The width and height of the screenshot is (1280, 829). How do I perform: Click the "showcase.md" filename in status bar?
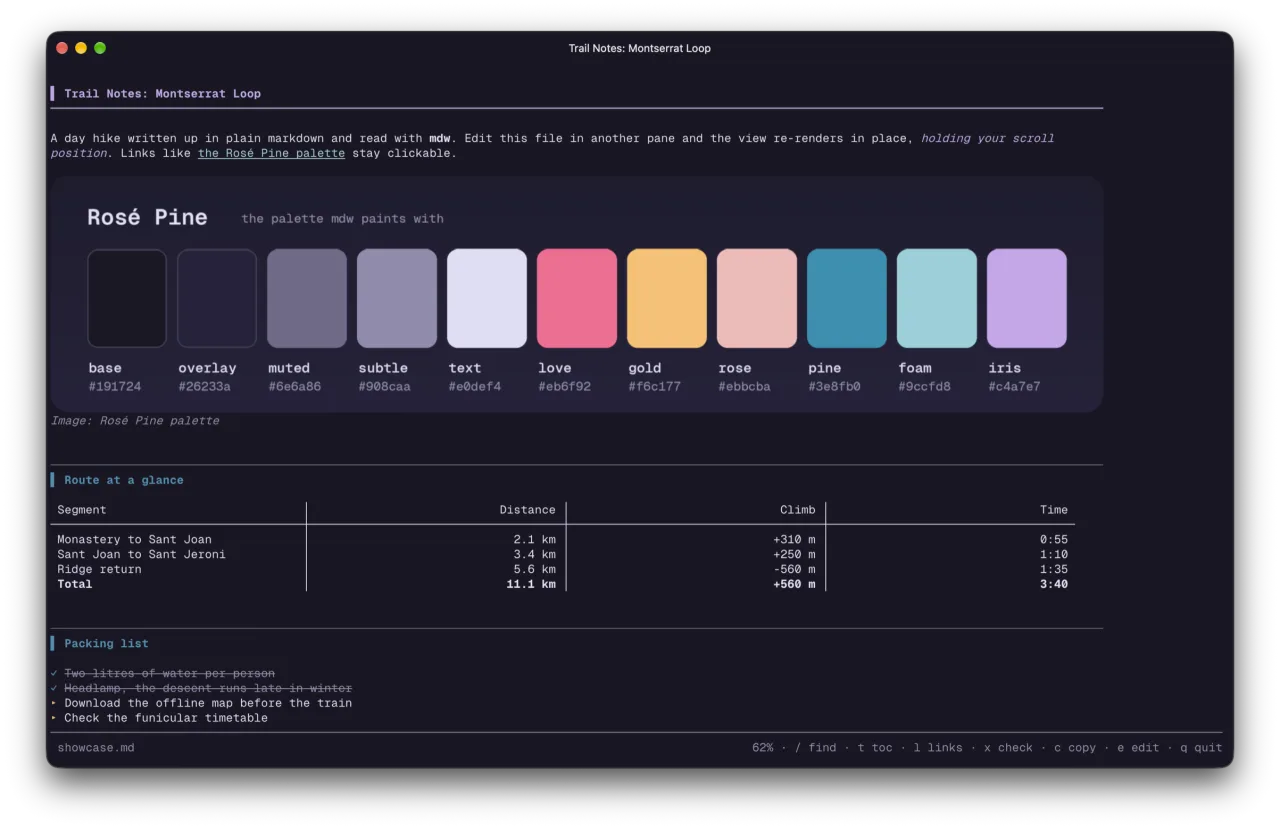point(96,748)
